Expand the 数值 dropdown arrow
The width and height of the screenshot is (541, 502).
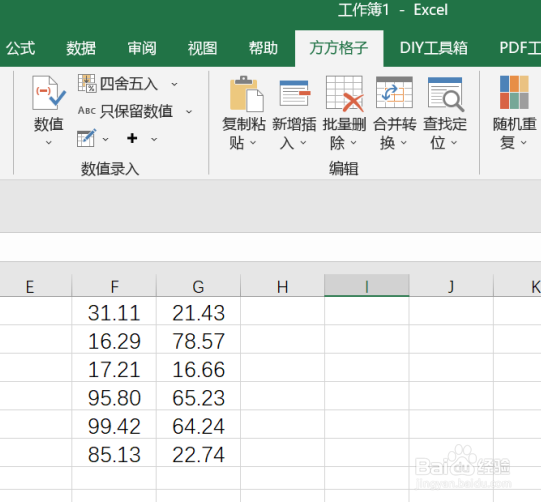point(49,142)
